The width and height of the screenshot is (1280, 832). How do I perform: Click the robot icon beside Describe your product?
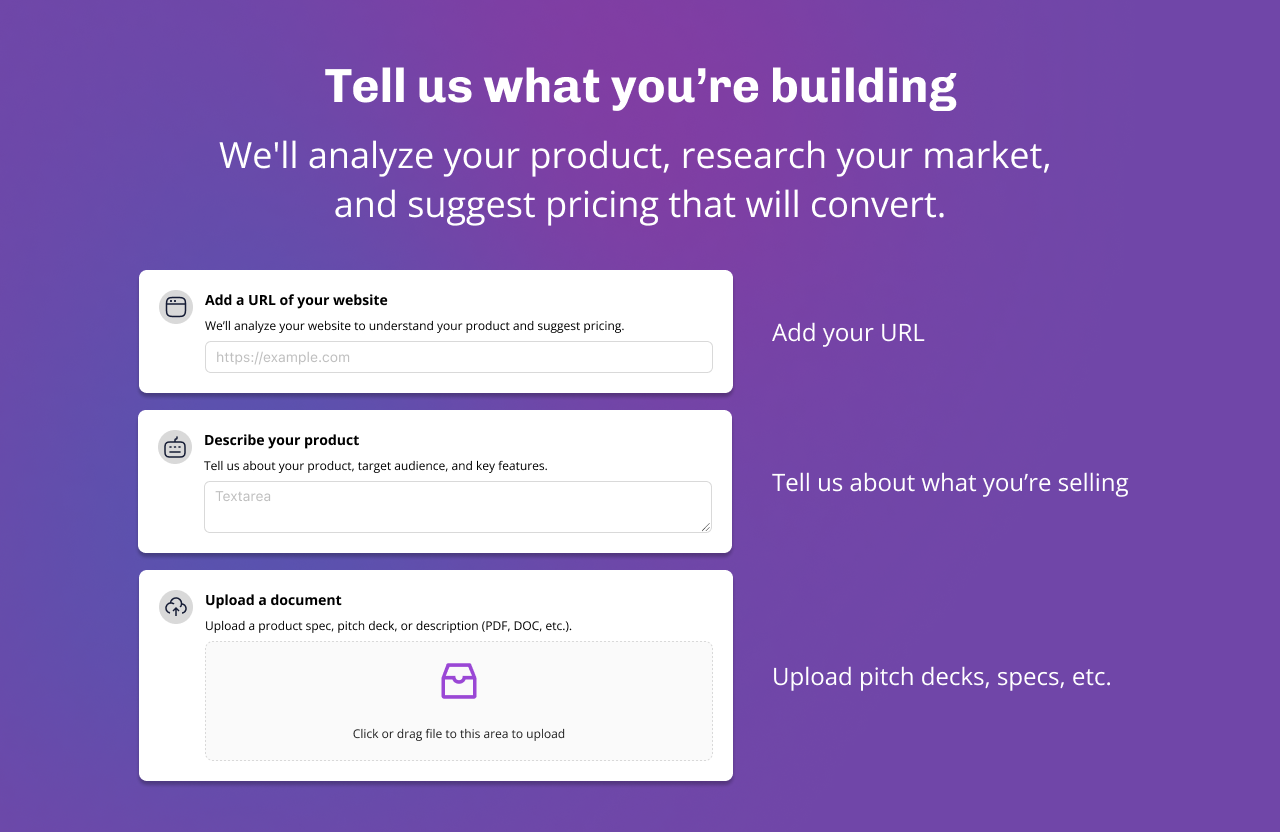pos(175,447)
